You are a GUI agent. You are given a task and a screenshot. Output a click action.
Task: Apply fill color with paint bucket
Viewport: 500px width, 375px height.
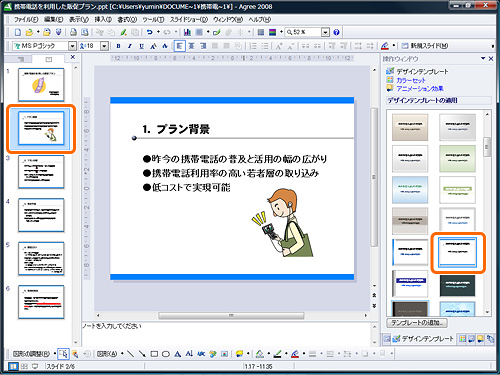260,354
